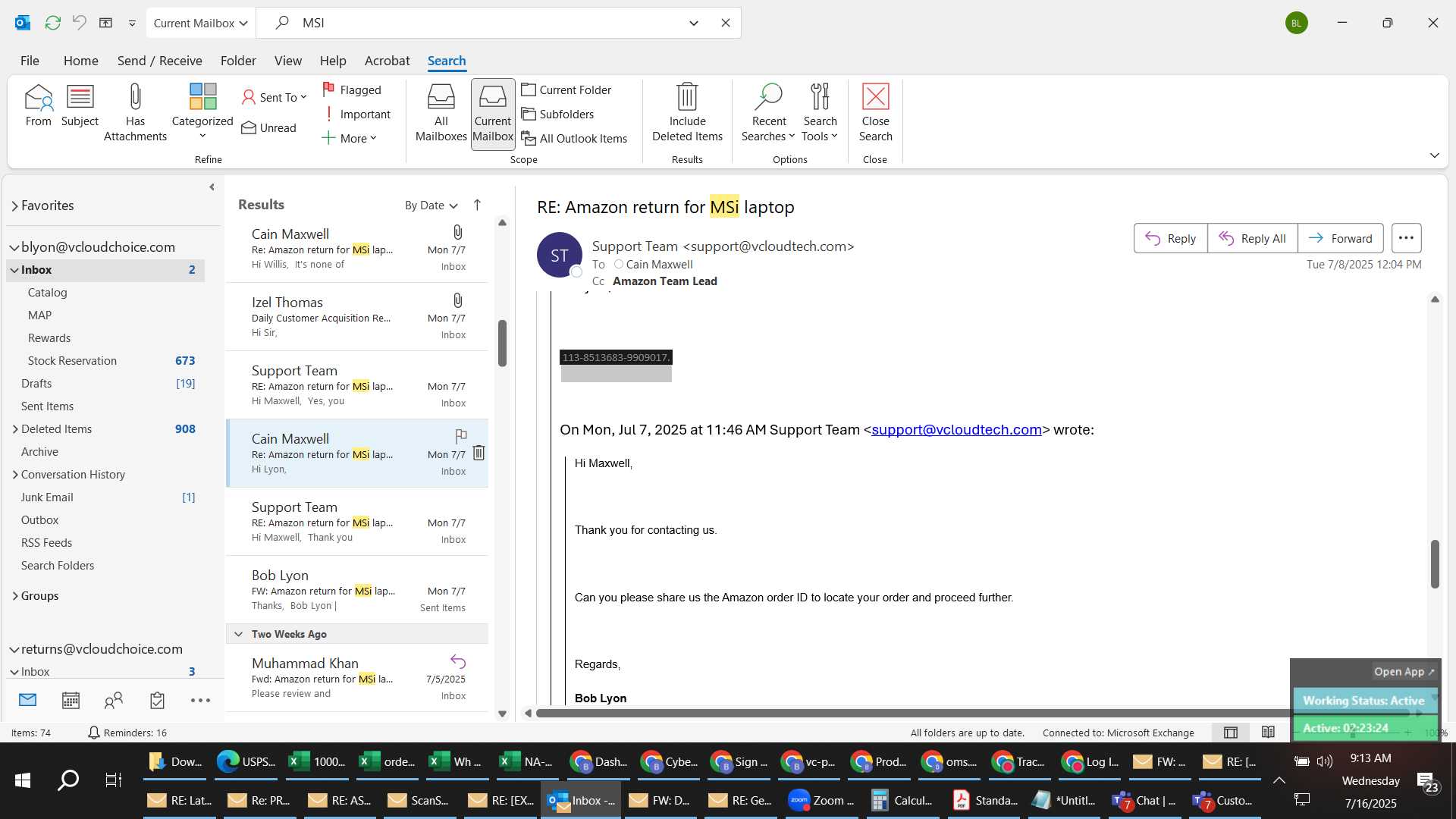Click the Undo icon in title bar
The image size is (1456, 819).
click(x=79, y=23)
